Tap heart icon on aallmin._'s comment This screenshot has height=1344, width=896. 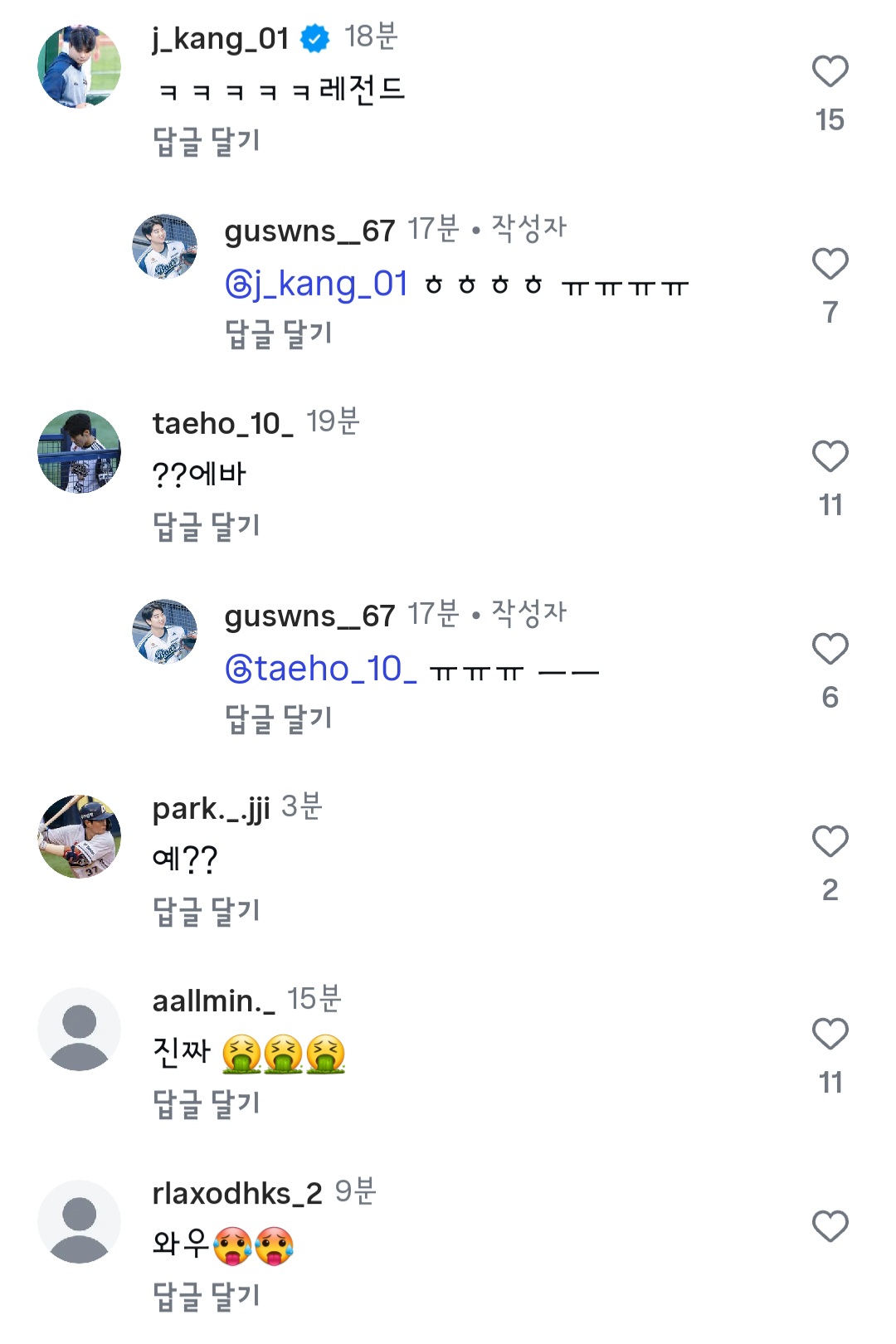point(830,1034)
